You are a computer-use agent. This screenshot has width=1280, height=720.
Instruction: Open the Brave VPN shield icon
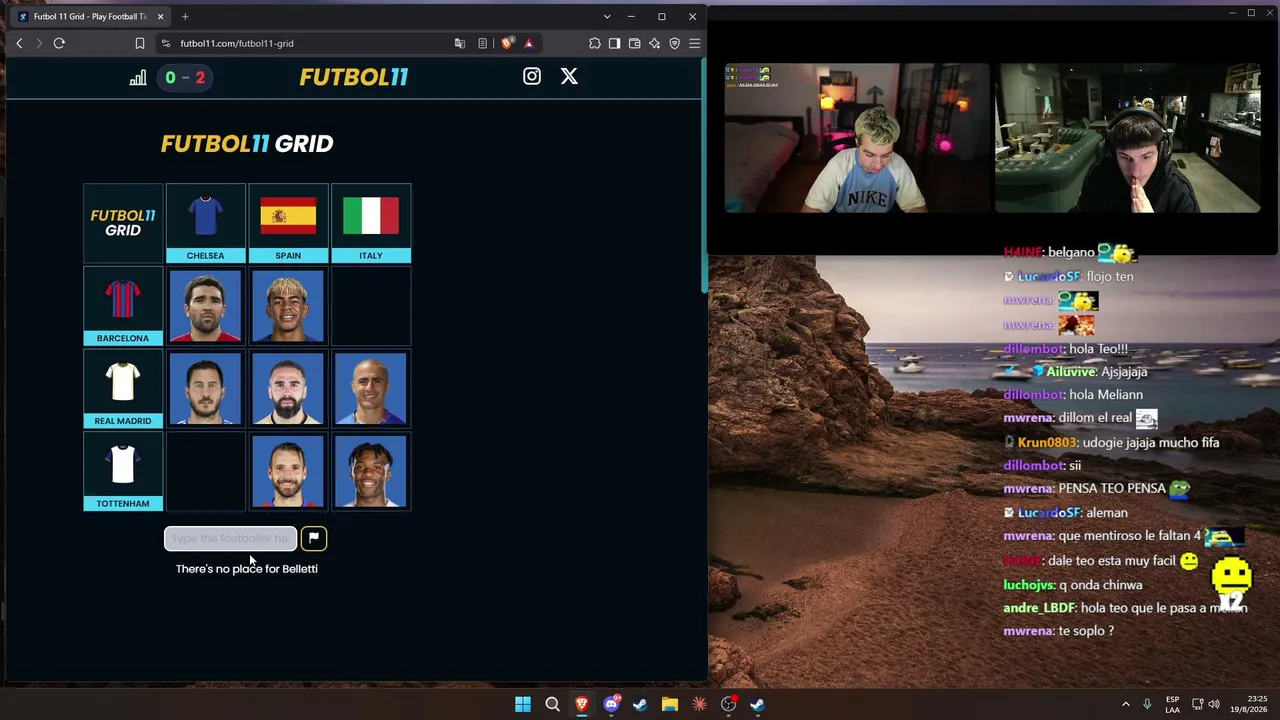pos(675,43)
